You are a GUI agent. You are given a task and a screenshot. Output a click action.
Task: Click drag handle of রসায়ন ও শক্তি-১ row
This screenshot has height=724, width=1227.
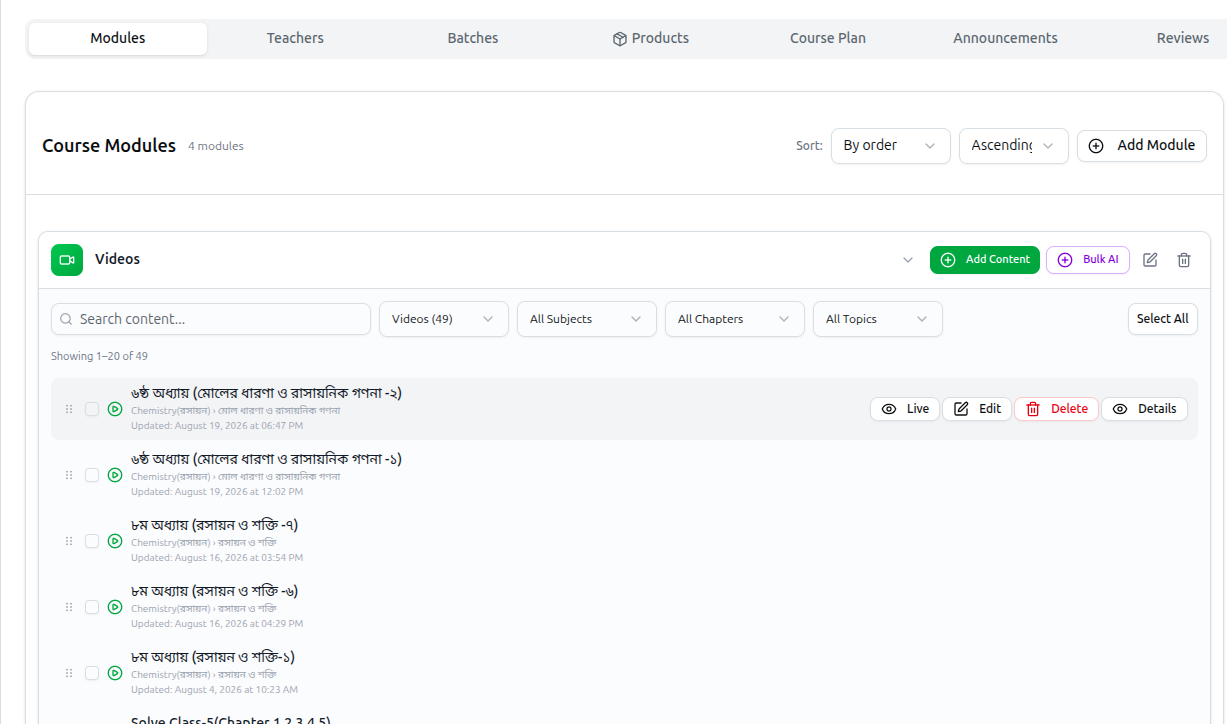(69, 673)
